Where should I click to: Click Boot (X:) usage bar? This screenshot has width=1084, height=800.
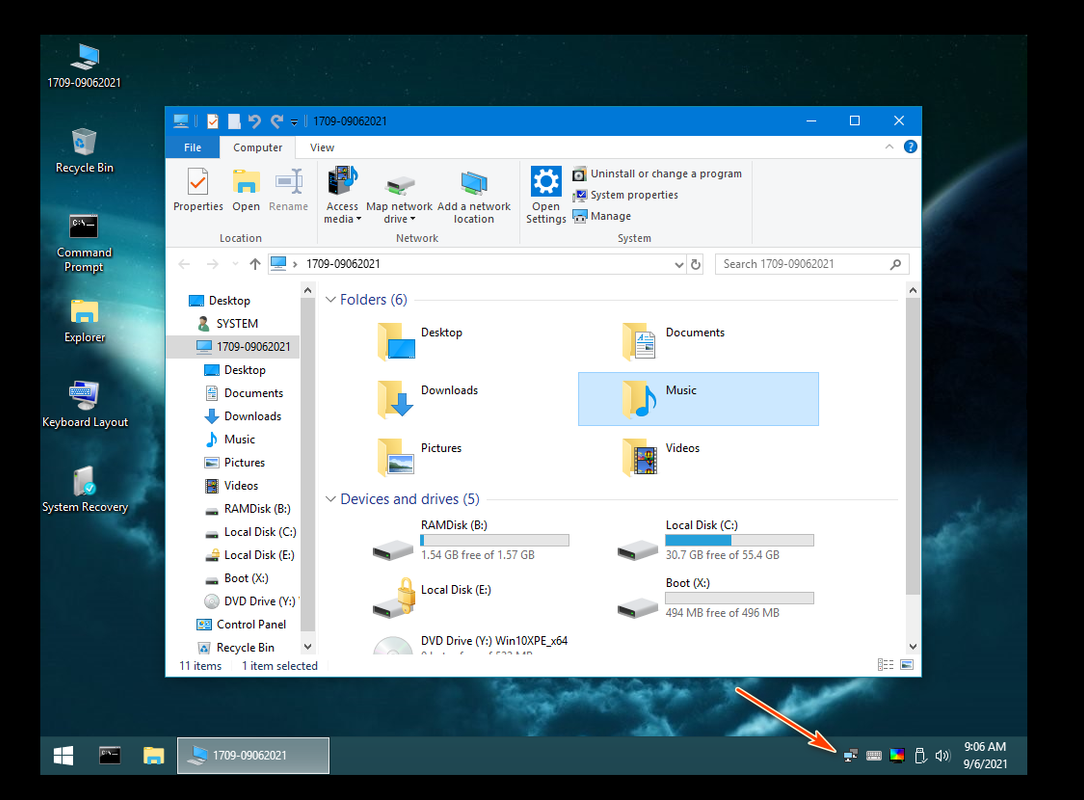click(739, 598)
